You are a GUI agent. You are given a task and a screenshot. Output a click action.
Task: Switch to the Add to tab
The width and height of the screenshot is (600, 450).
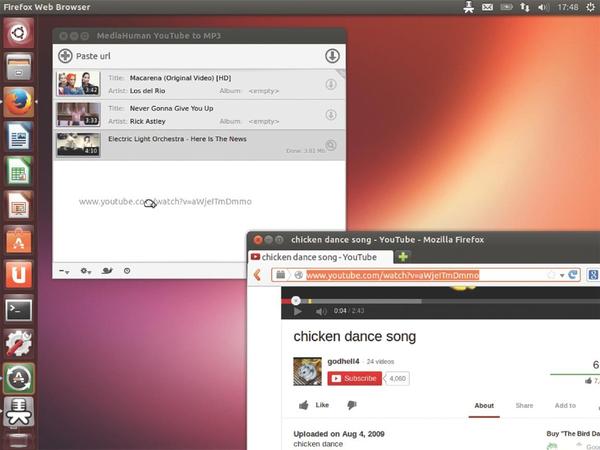pyautogui.click(x=565, y=406)
